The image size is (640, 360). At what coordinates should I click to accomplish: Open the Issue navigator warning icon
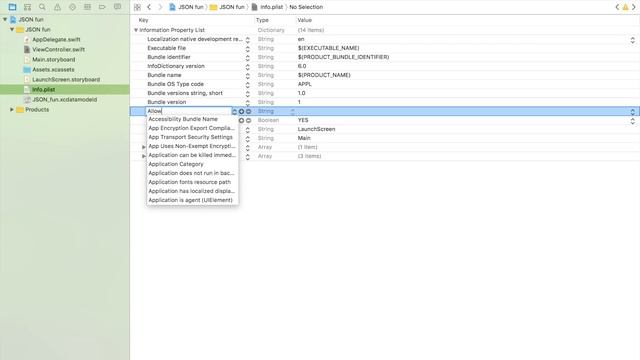(57, 7)
